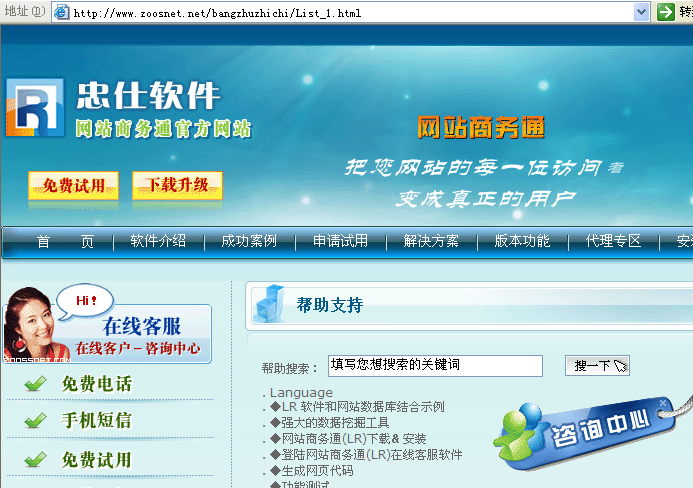Expand the address bar URL dropdown
This screenshot has width=693, height=488.
[x=641, y=12]
